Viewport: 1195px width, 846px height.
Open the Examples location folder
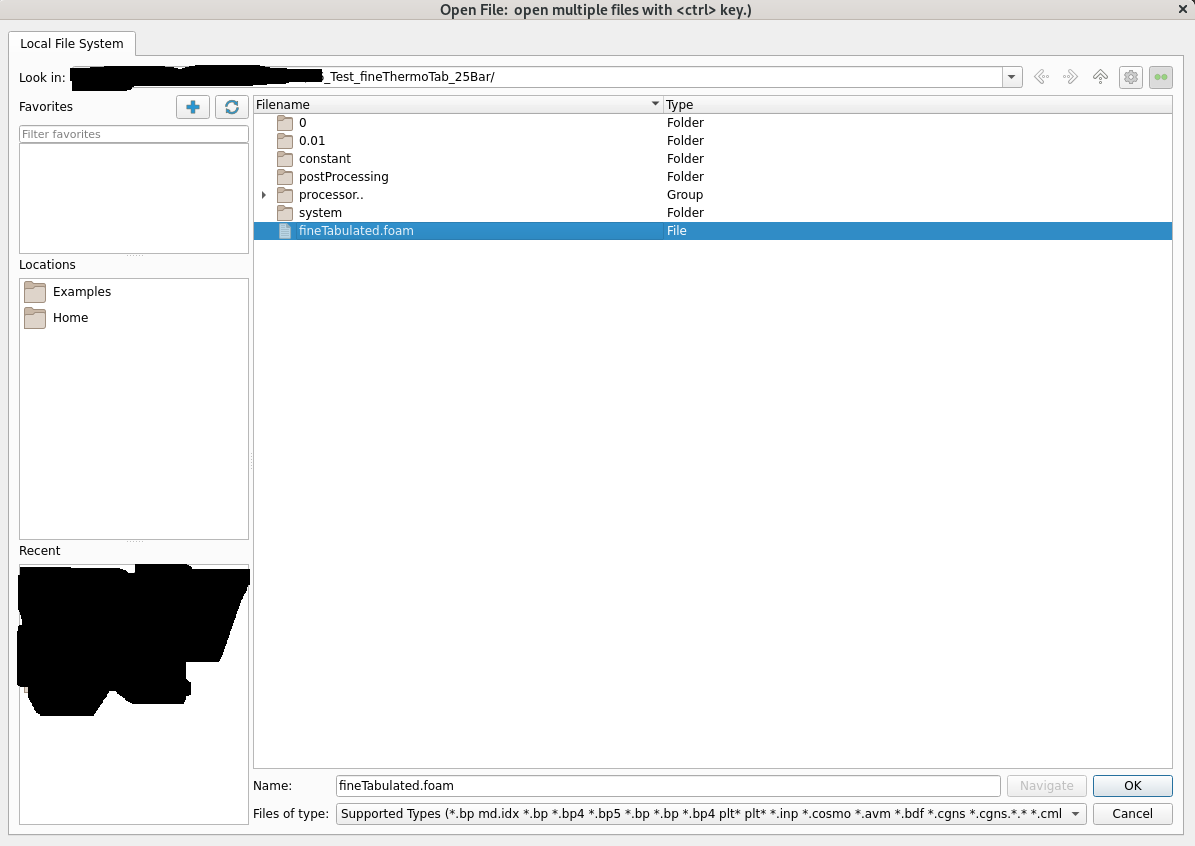point(82,292)
